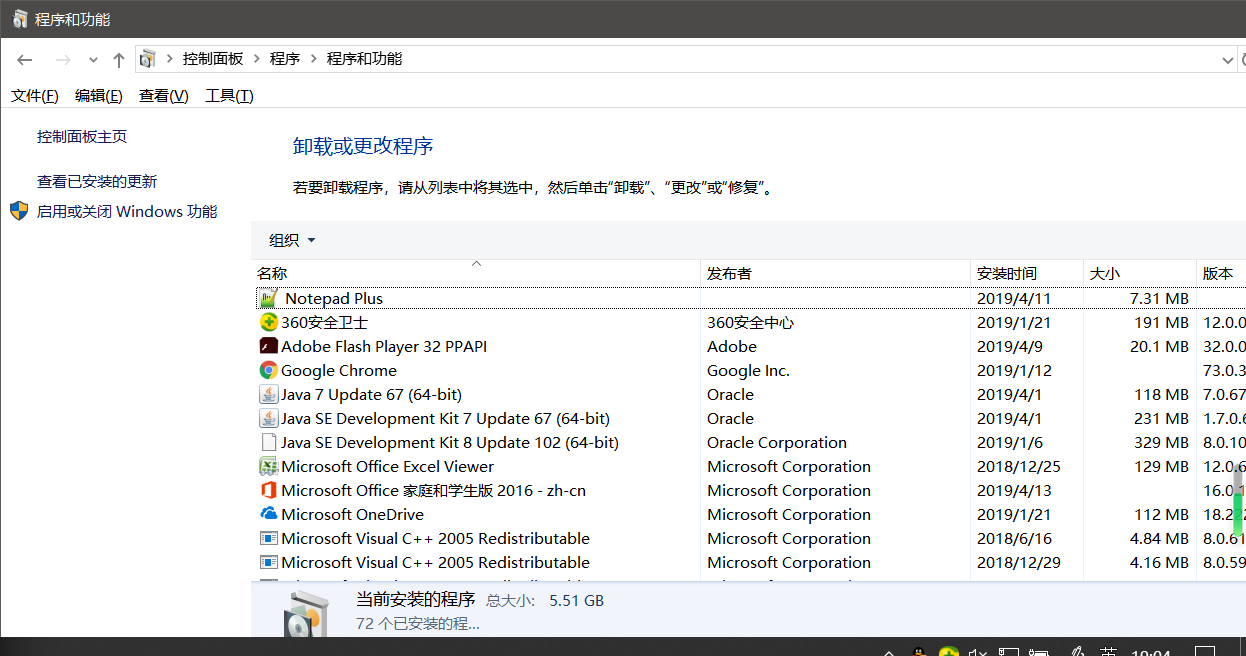The height and width of the screenshot is (656, 1246).
Task: Click 总大小 5.51 GB status text
Action: (x=545, y=600)
